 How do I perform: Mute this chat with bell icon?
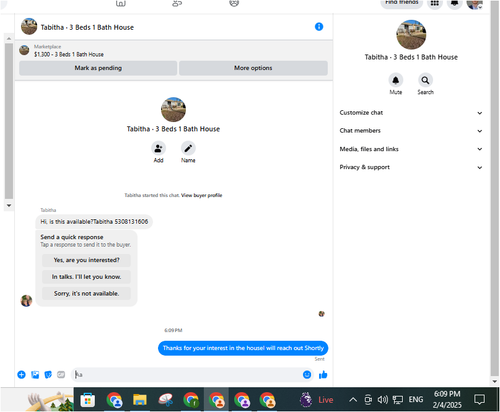pos(396,80)
